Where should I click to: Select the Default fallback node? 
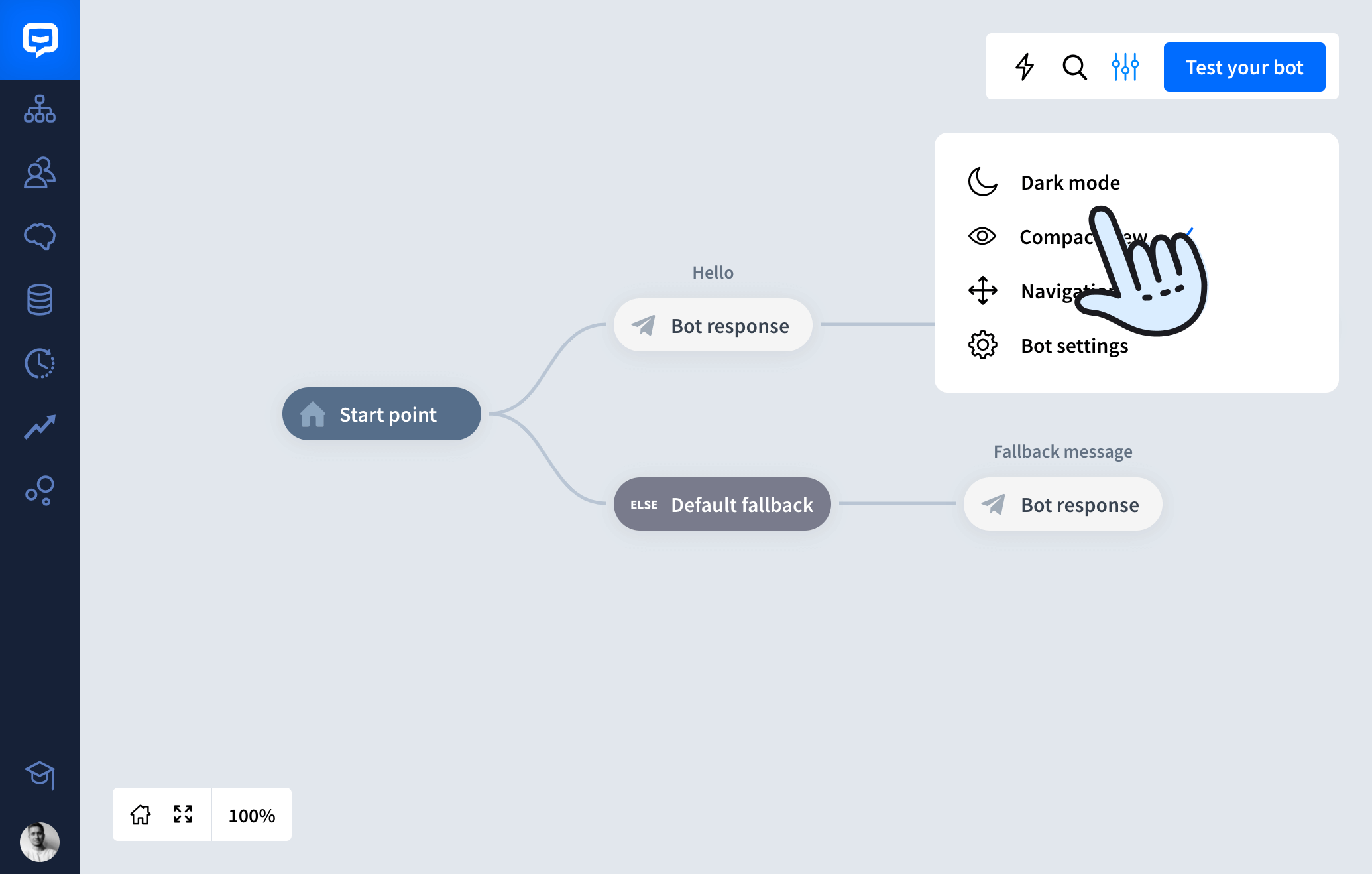[x=718, y=504]
